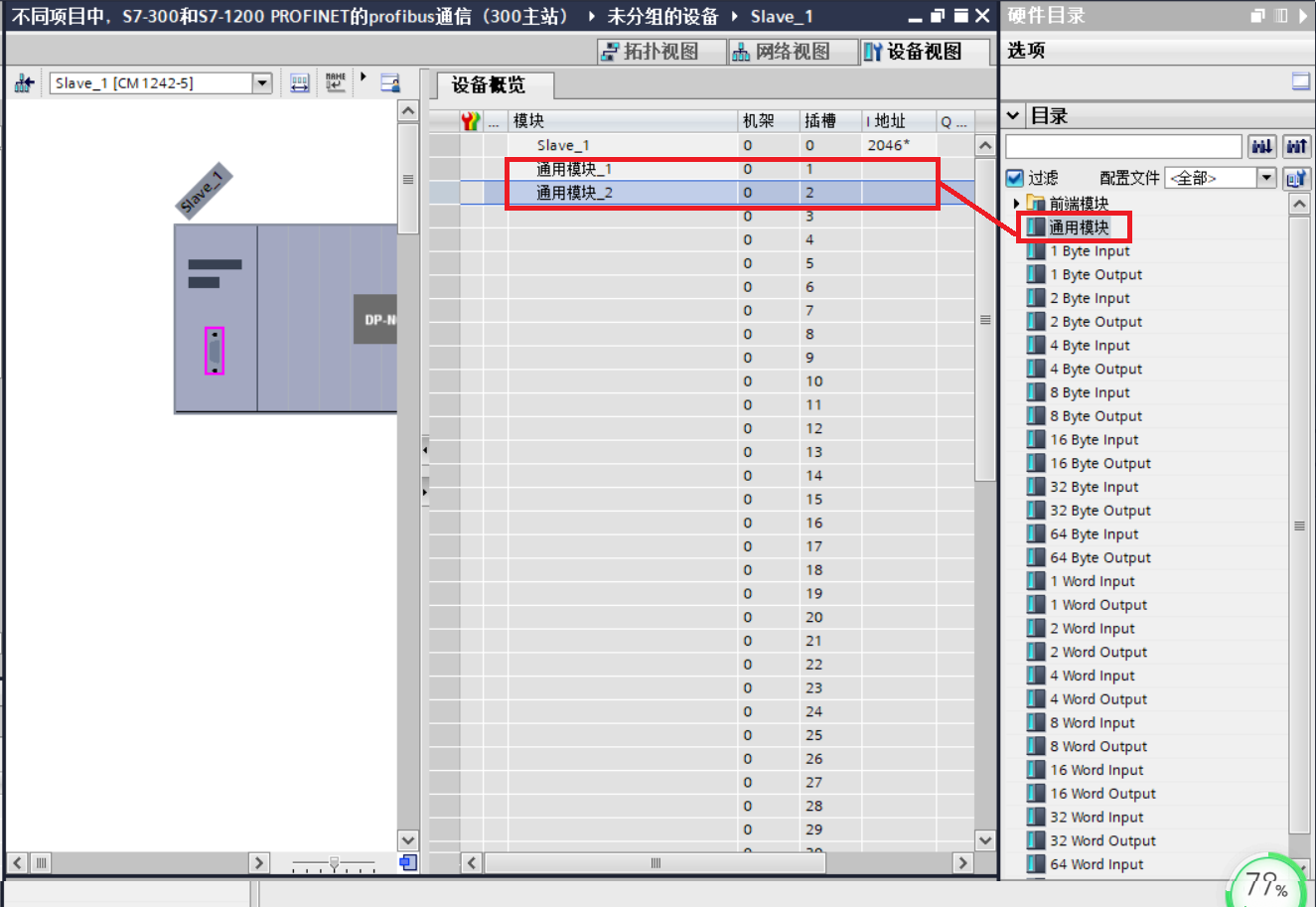
Task: Click the 选项 panel collapse icon
Action: click(x=1301, y=81)
